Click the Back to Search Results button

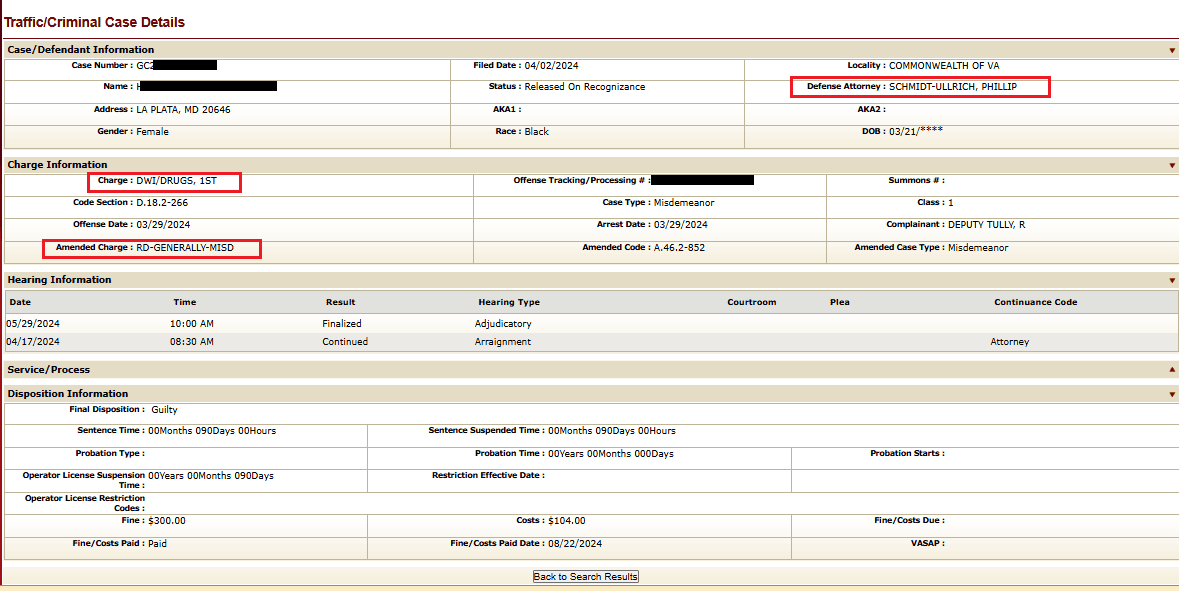(x=585, y=577)
